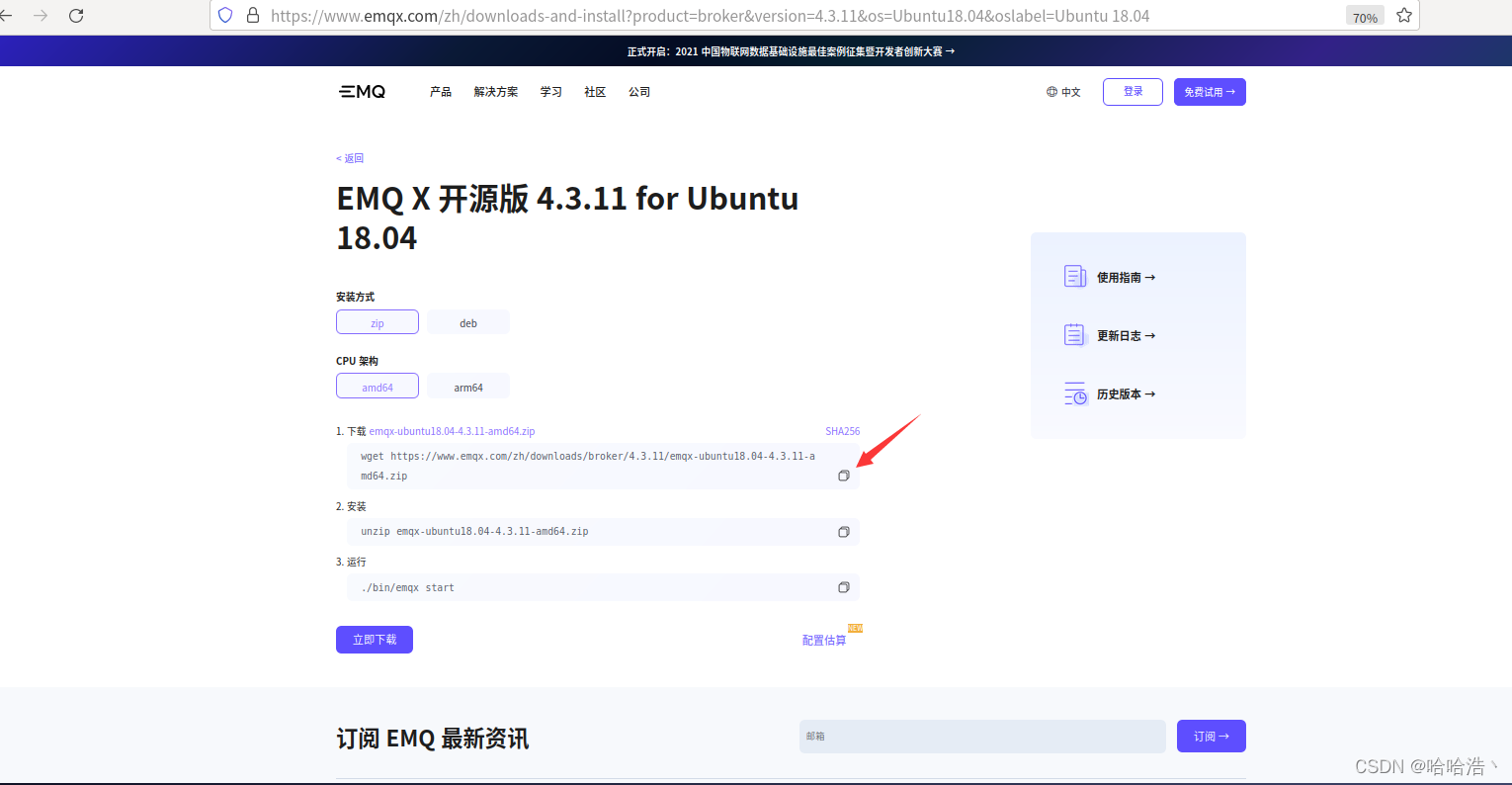Image resolution: width=1512 pixels, height=785 pixels.
Task: Copy the ./bin/emqx start command icon
Action: [x=844, y=587]
